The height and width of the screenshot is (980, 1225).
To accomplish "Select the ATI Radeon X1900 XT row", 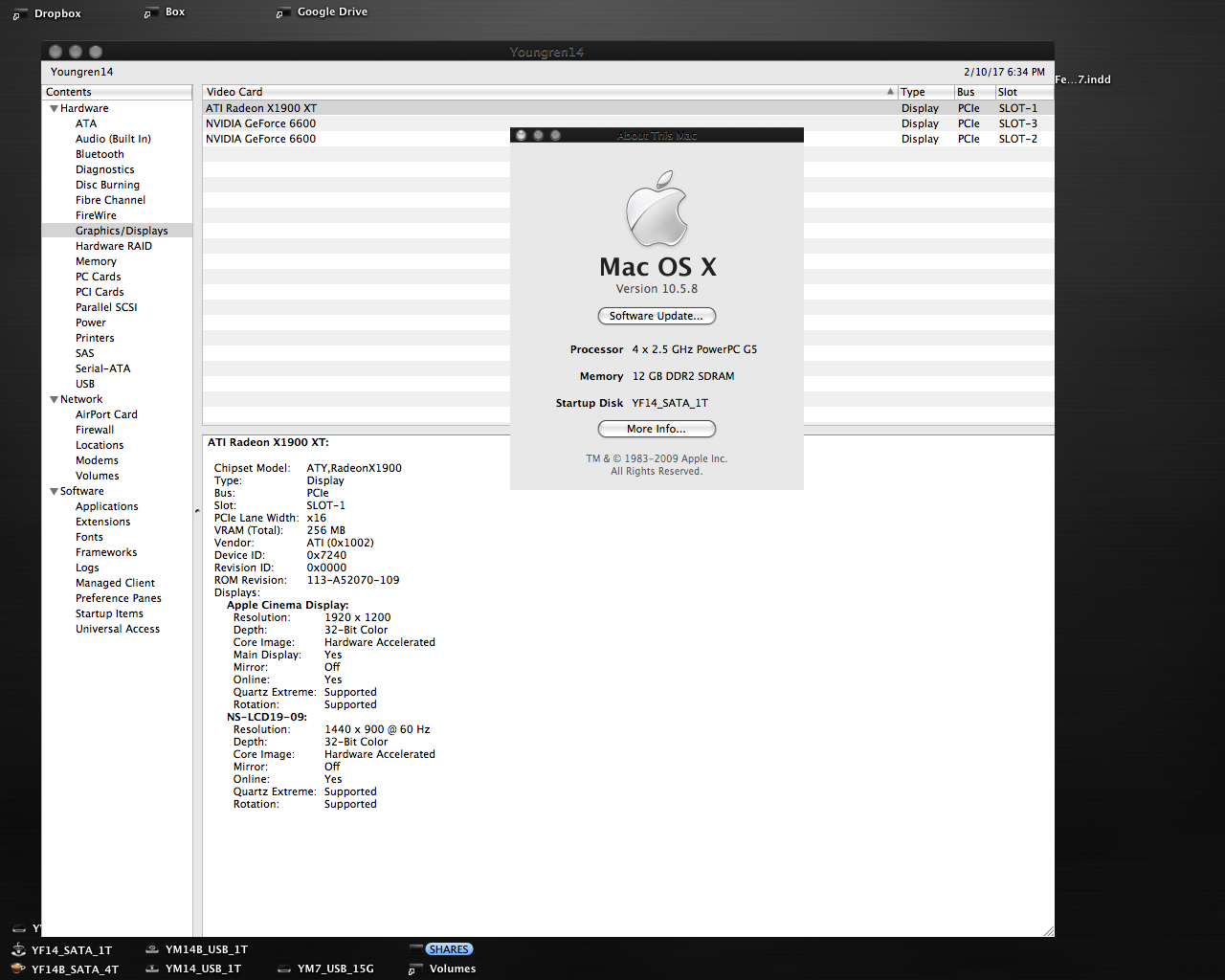I will click(x=628, y=108).
